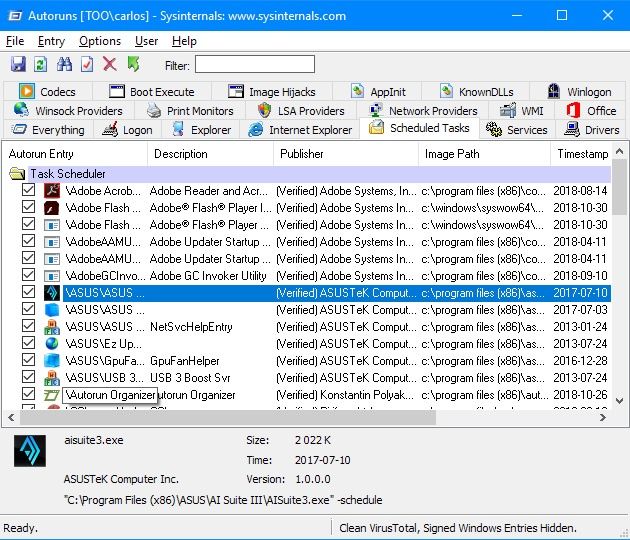This screenshot has height=540, width=630.
Task: Click the Properties checkmark page icon
Action: [87, 64]
